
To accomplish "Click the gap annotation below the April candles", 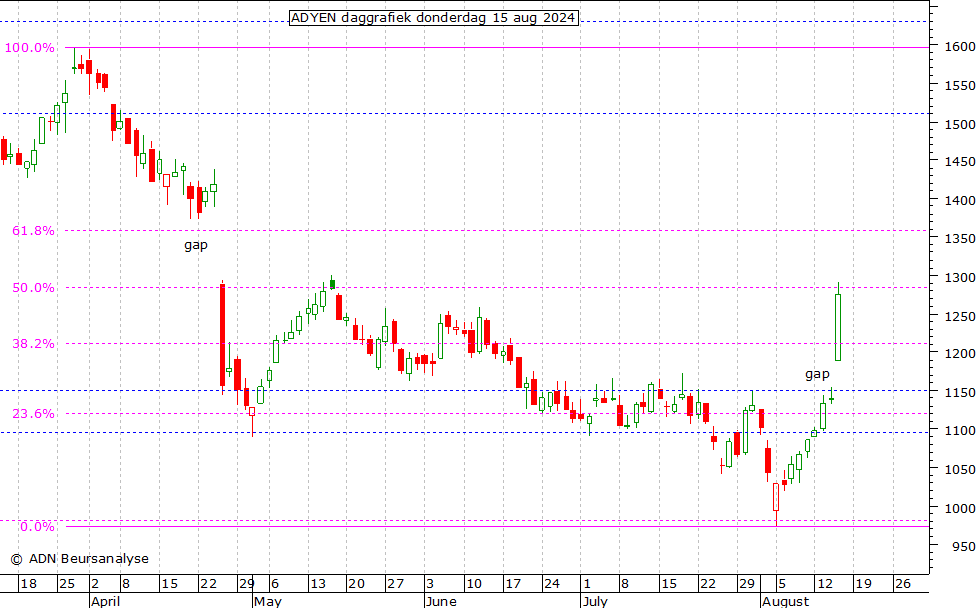I will [x=196, y=246].
